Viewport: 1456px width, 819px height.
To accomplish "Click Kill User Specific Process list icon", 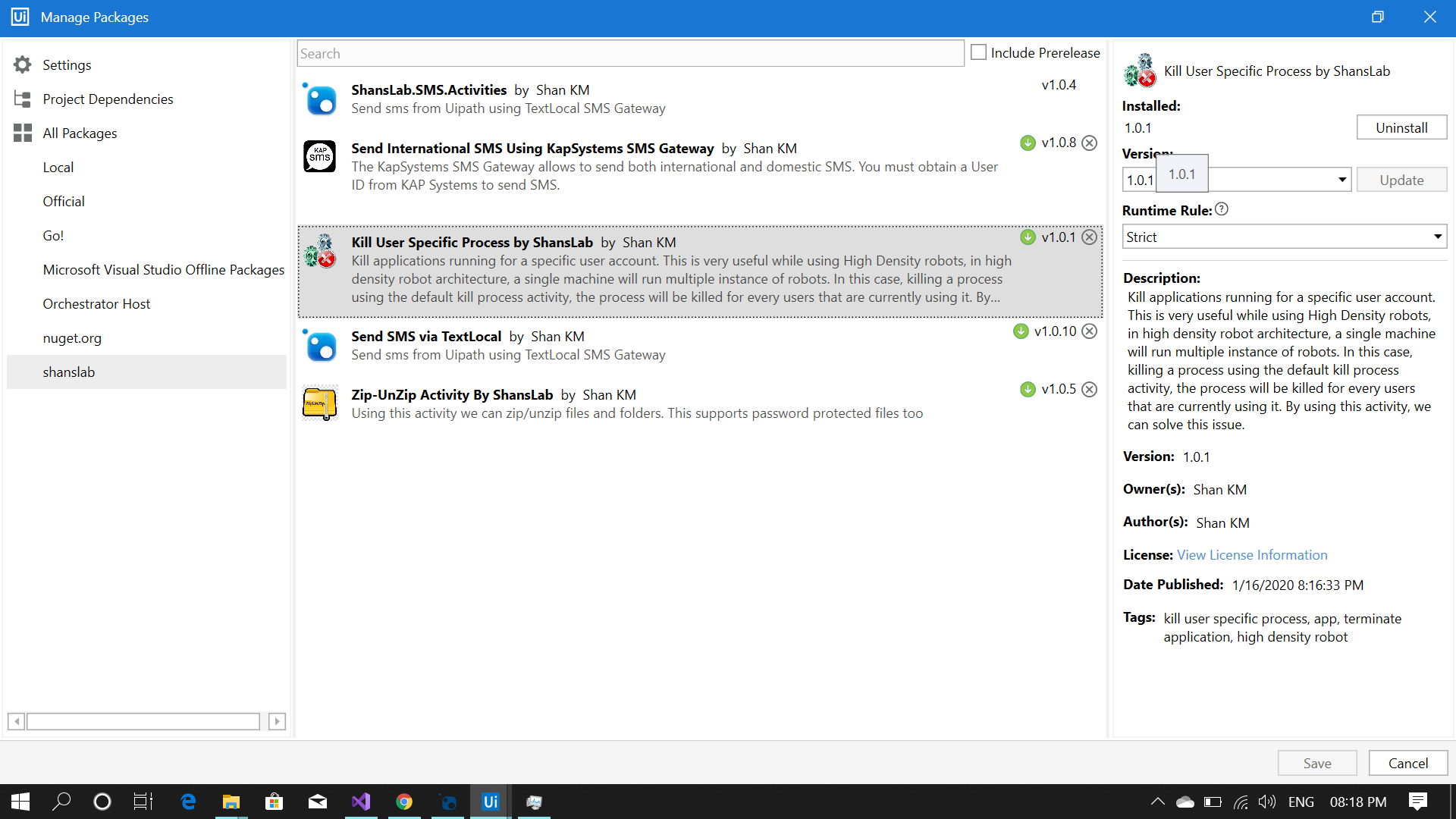I will [x=320, y=251].
